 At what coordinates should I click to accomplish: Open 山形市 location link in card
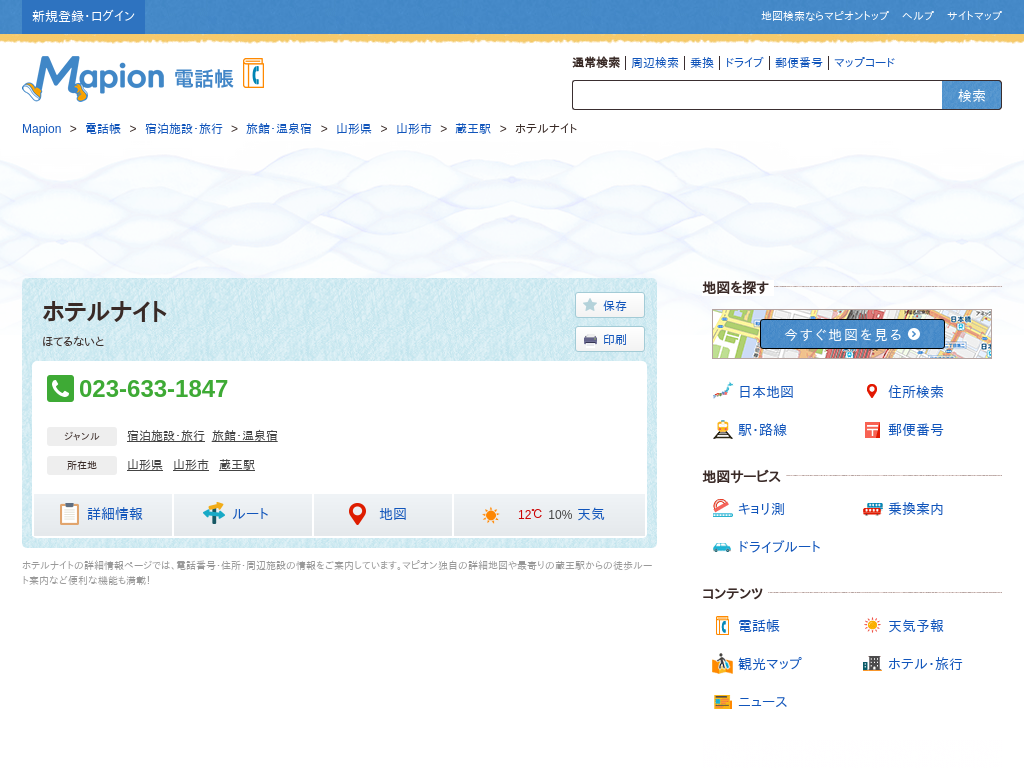pos(191,465)
